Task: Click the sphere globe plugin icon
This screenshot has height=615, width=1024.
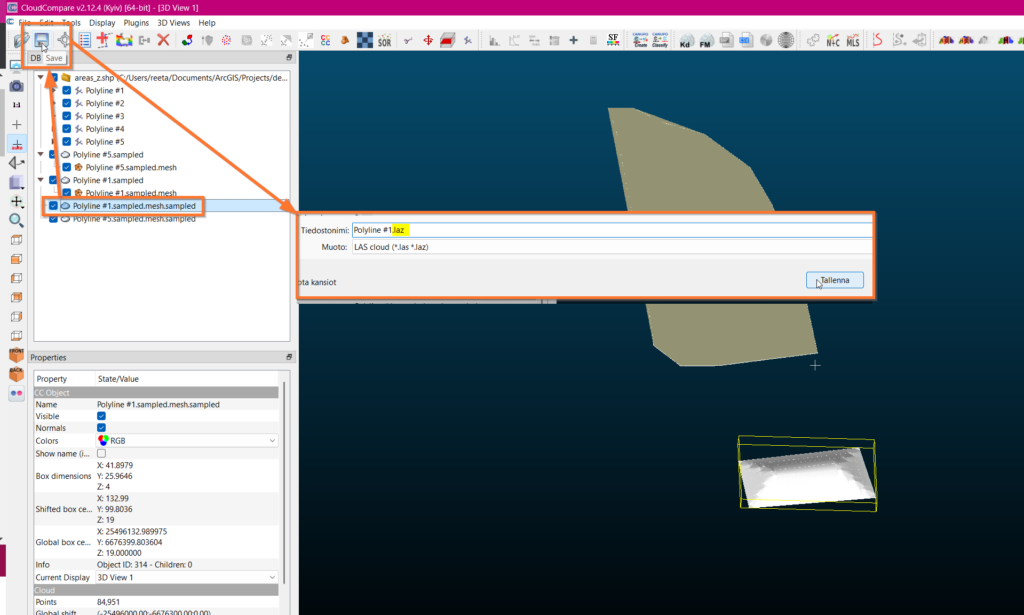Action: point(786,40)
